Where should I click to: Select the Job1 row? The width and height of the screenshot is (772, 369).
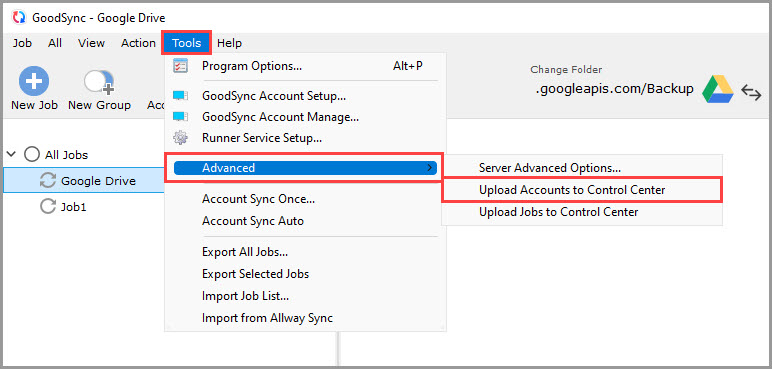pos(84,207)
